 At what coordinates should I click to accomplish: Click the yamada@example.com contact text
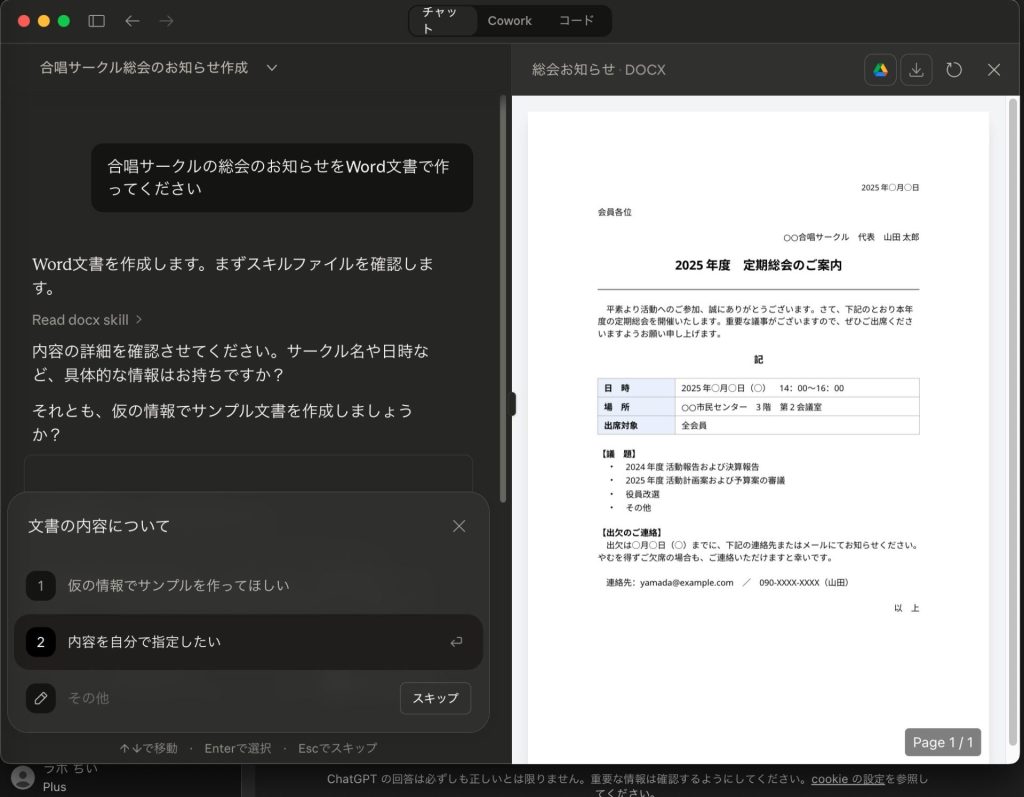(x=686, y=583)
